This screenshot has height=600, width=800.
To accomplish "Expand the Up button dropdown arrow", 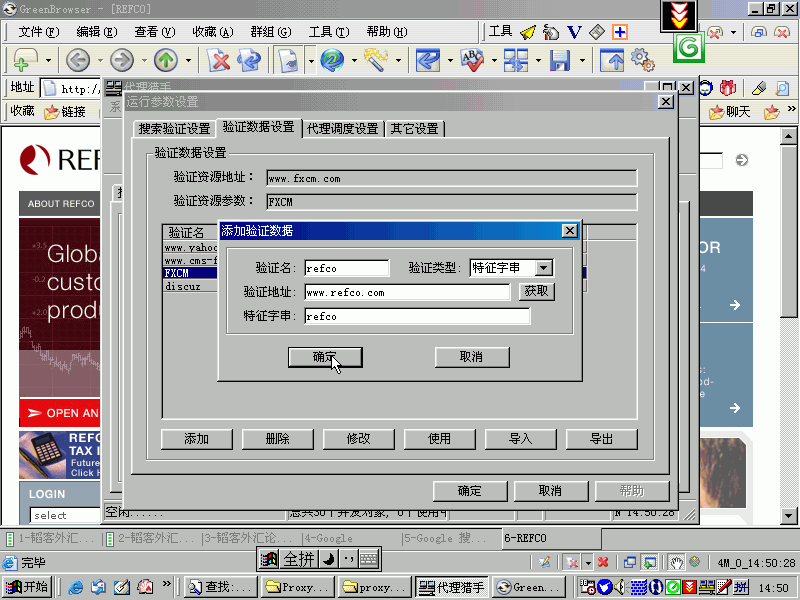I will 188,60.
